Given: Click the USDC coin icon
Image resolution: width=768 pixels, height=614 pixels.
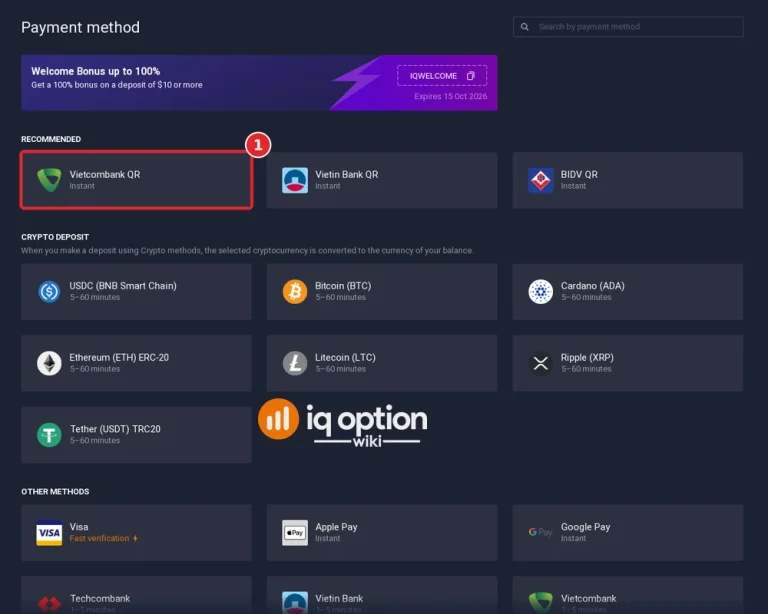Looking at the screenshot, I should pyautogui.click(x=49, y=291).
